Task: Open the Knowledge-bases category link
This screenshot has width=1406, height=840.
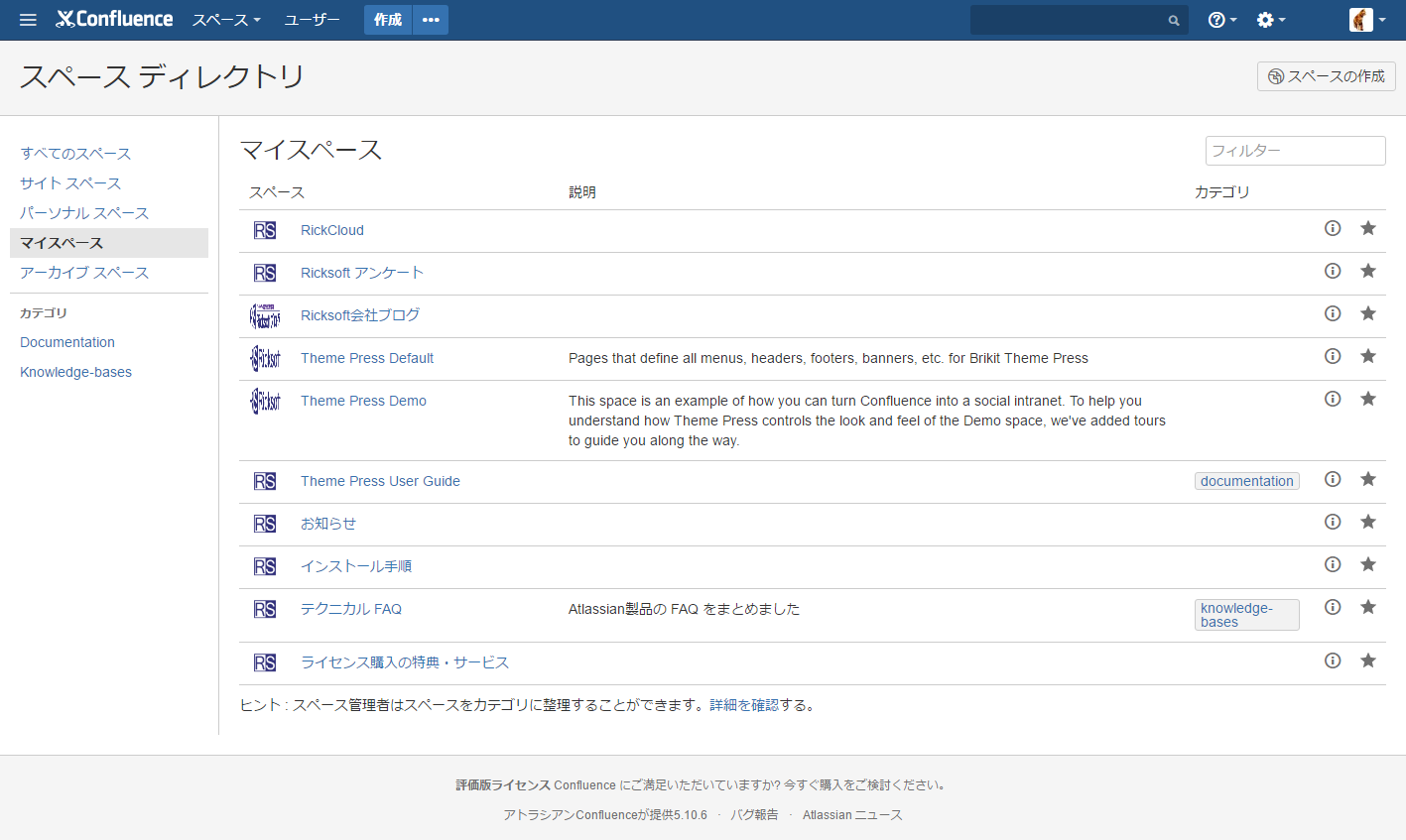Action: pos(75,372)
